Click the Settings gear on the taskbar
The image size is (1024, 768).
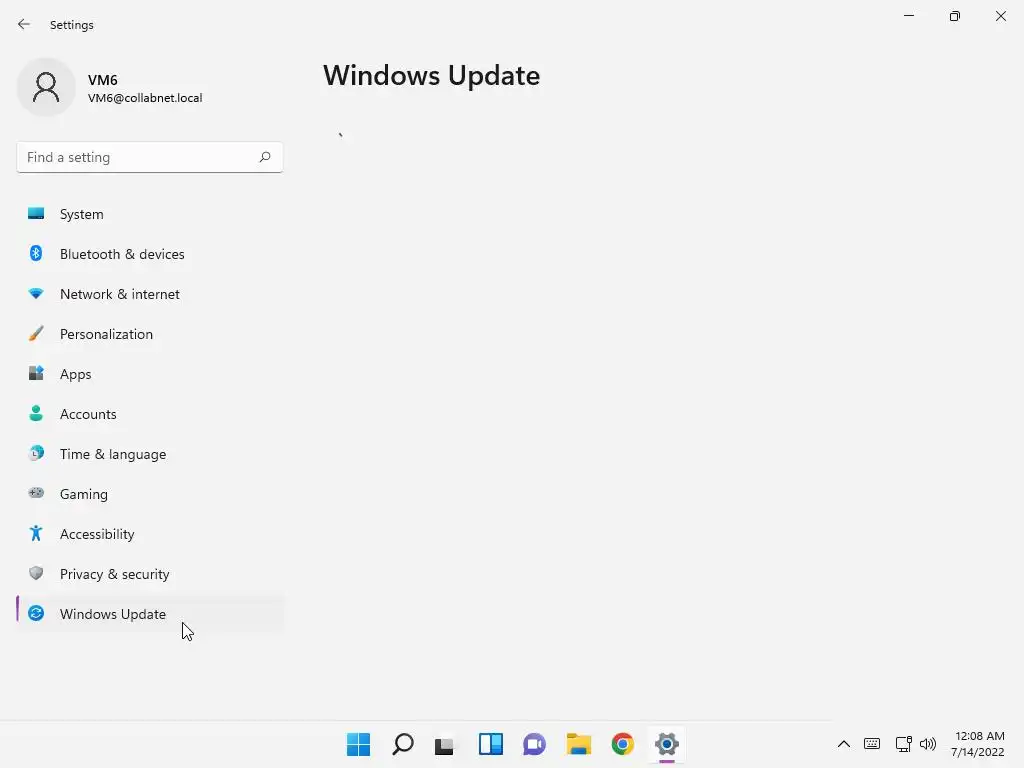point(667,744)
